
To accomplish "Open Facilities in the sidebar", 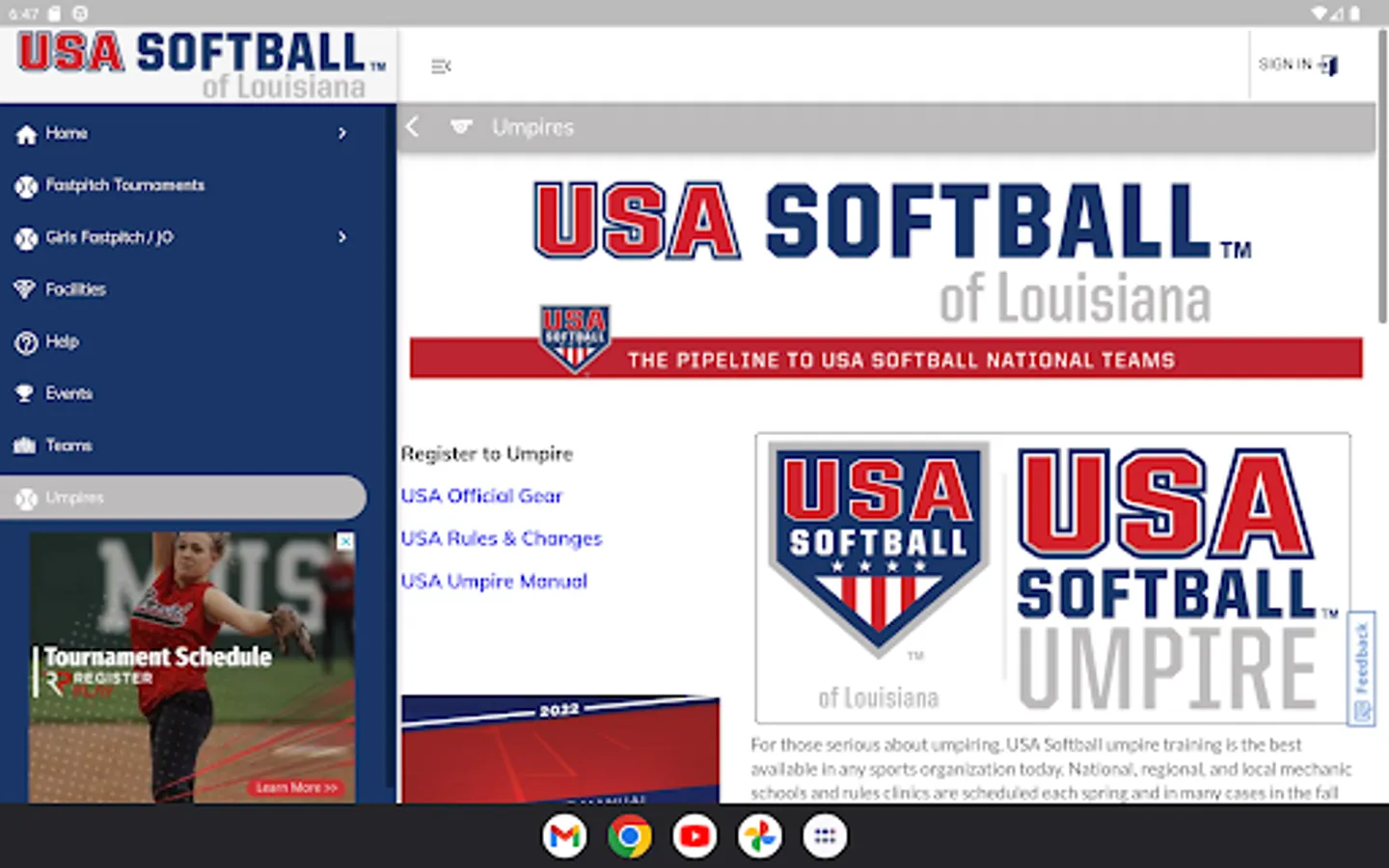I will (x=183, y=289).
